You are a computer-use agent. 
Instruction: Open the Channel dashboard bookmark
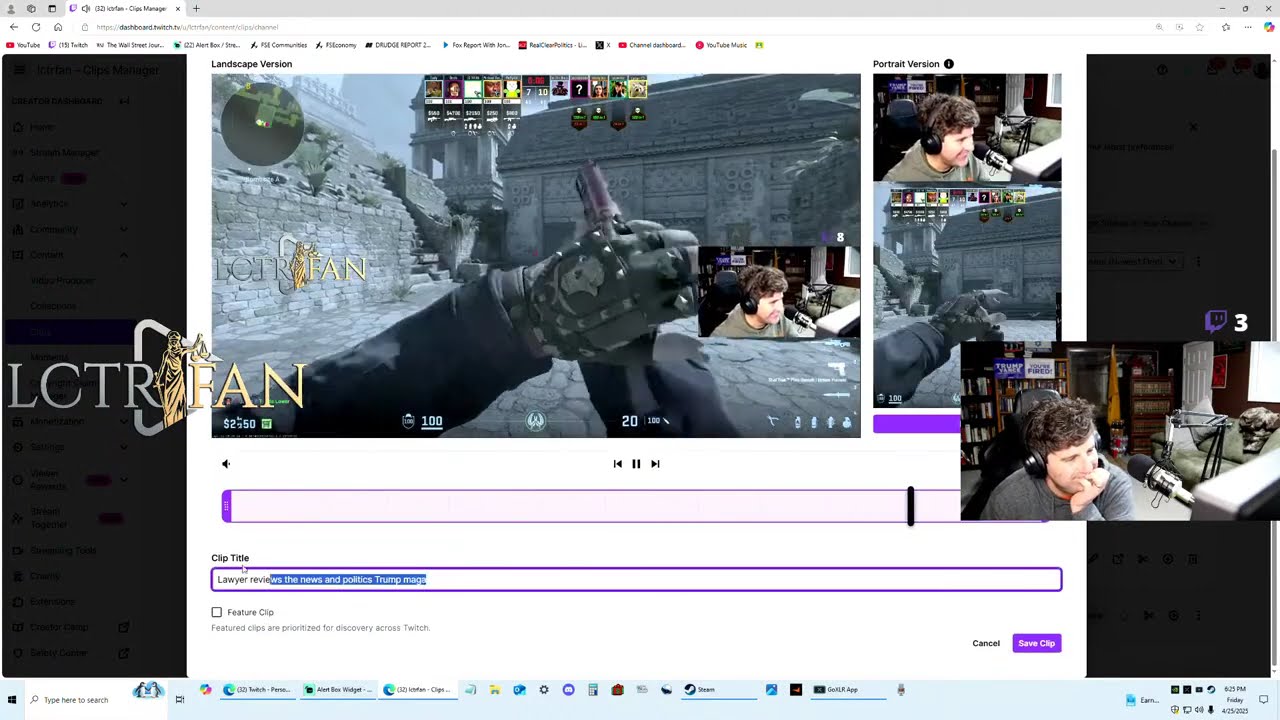pyautogui.click(x=652, y=45)
